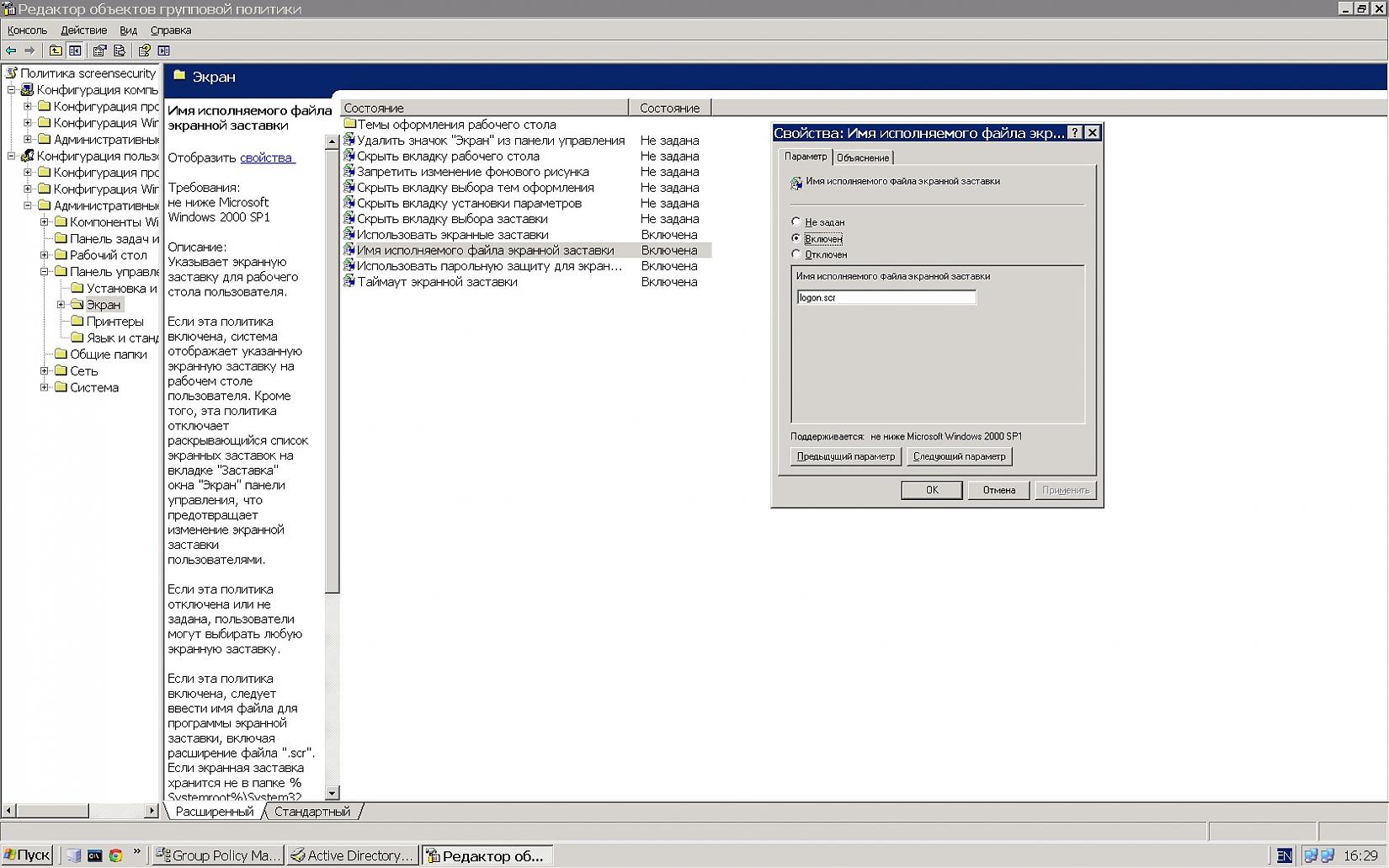
Task: Select the "Не задан" radio button
Action: pyautogui.click(x=796, y=222)
